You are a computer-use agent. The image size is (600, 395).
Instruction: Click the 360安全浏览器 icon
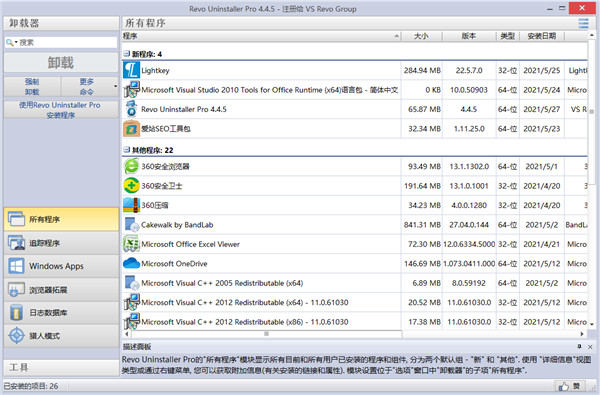point(131,166)
